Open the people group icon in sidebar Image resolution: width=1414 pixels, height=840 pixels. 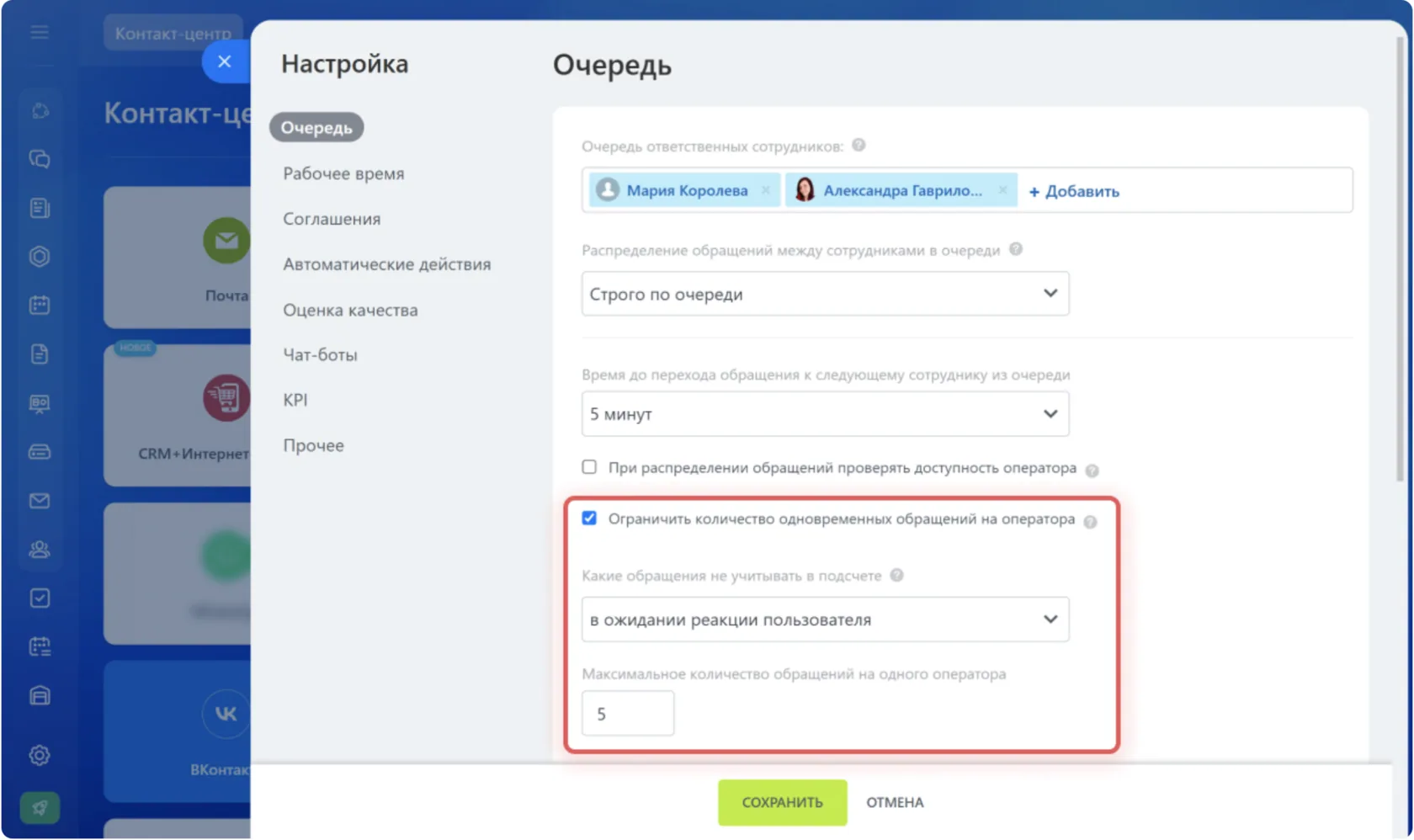[x=40, y=550]
